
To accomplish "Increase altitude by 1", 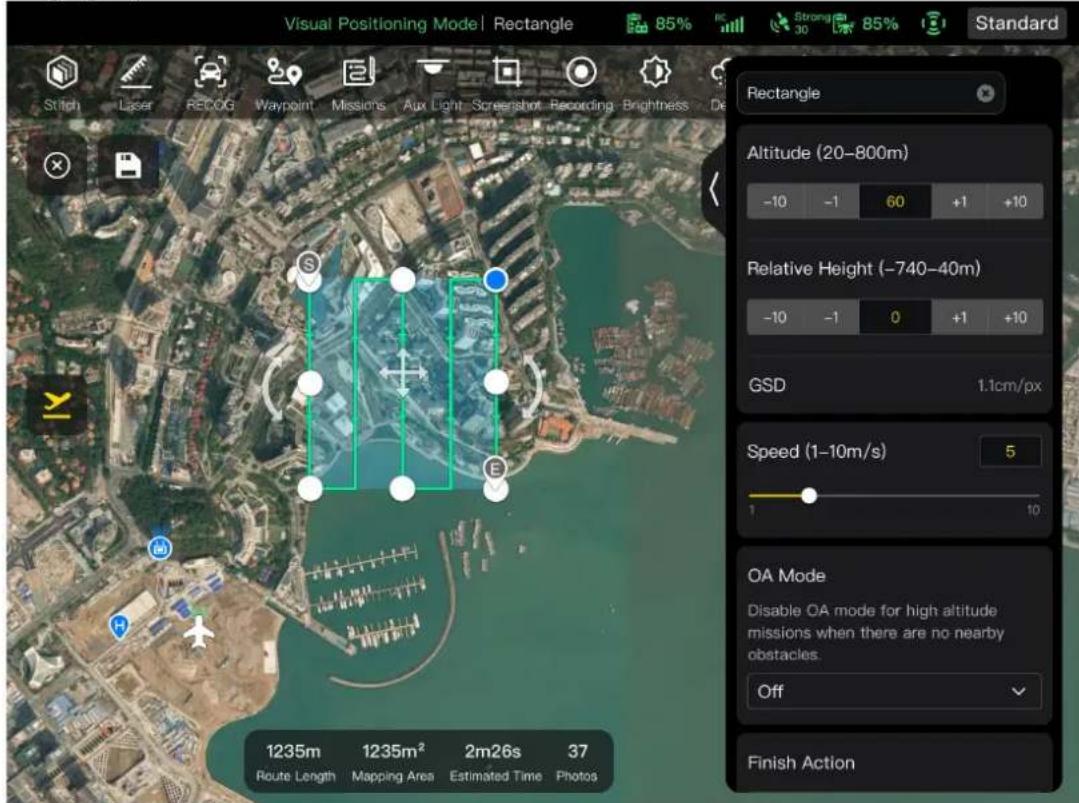I will 959,202.
